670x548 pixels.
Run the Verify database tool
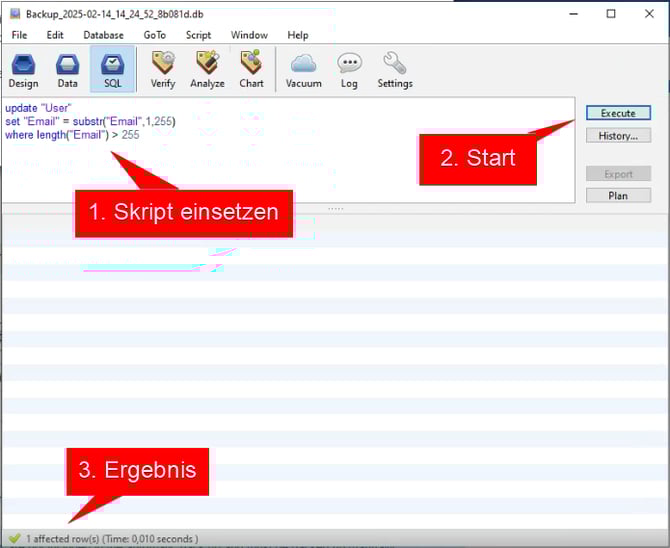point(162,70)
